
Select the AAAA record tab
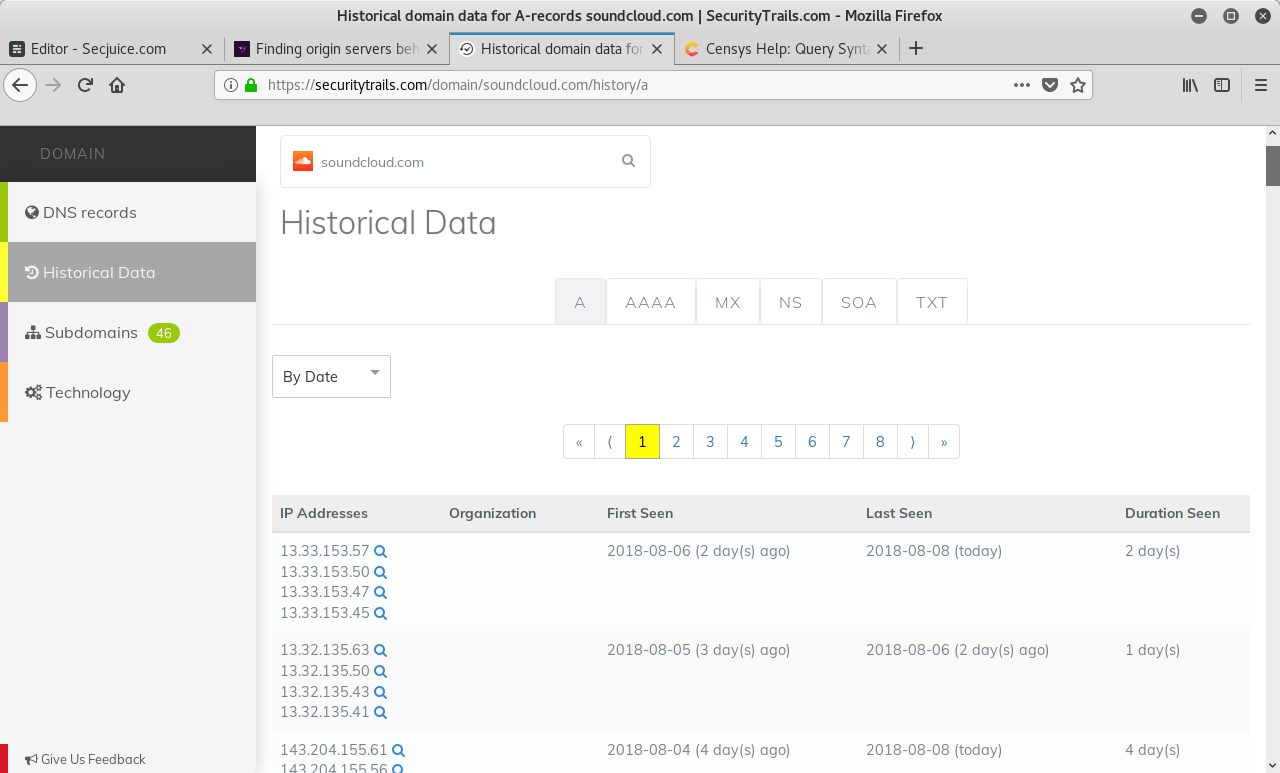tap(651, 302)
